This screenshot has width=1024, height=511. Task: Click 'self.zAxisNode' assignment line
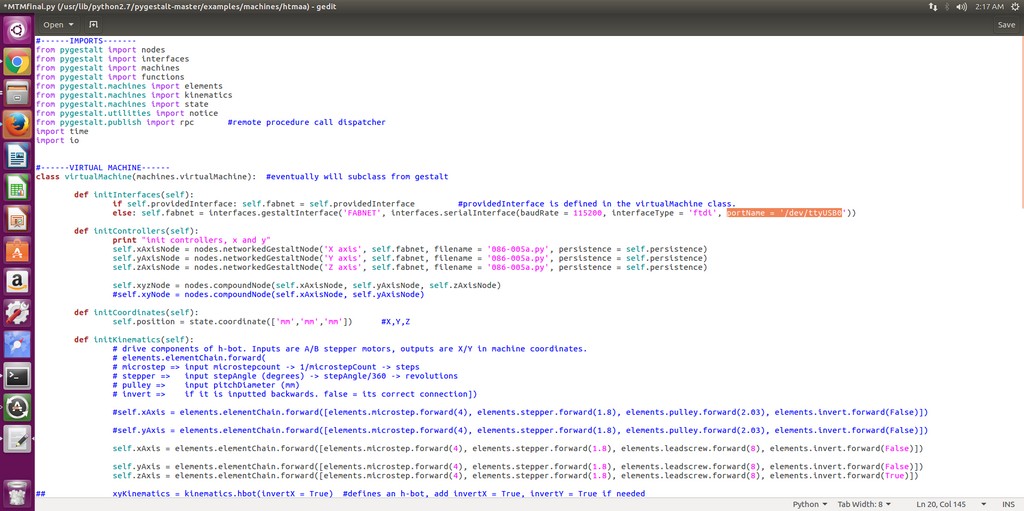point(410,267)
